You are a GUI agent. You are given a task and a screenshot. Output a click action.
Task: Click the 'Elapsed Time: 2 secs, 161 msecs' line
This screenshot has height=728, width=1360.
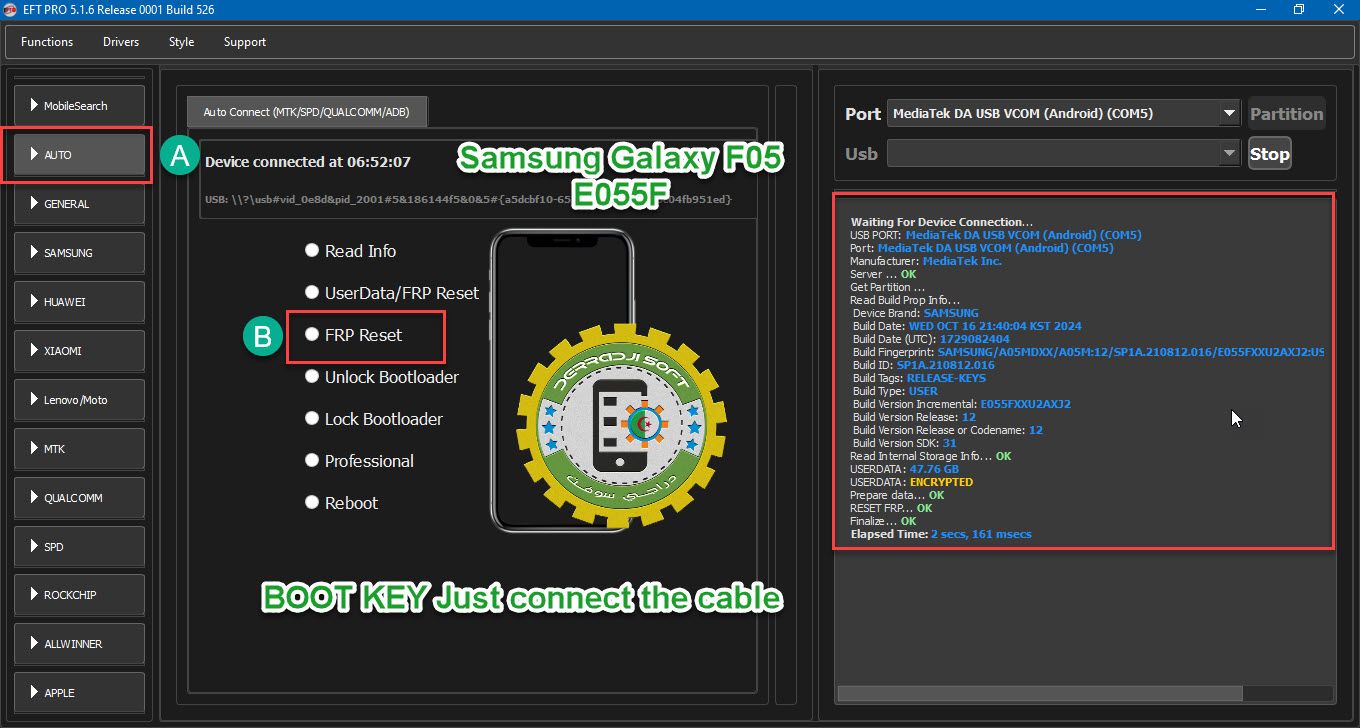point(941,534)
